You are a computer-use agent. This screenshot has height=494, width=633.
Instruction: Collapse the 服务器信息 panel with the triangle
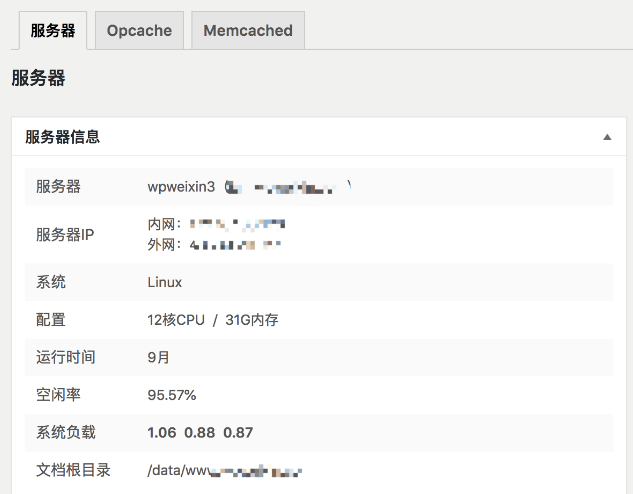(607, 137)
